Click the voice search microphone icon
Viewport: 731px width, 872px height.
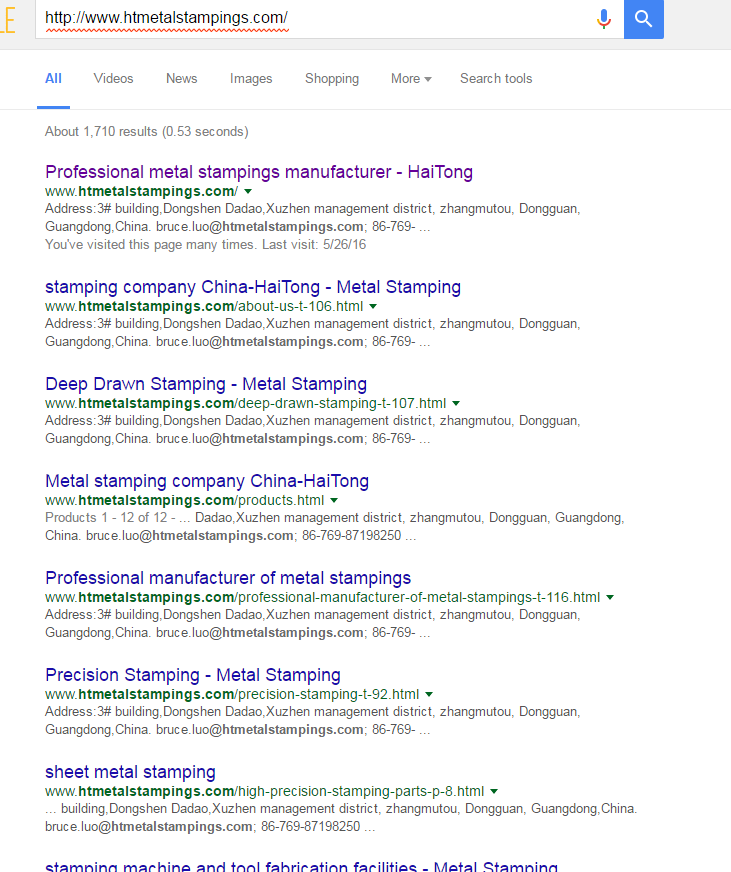pos(604,19)
